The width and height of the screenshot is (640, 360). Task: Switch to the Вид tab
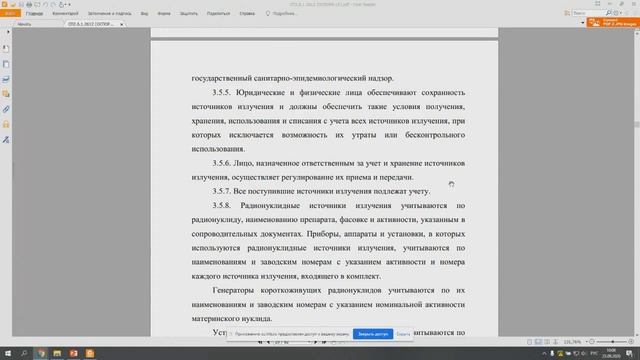click(x=144, y=13)
